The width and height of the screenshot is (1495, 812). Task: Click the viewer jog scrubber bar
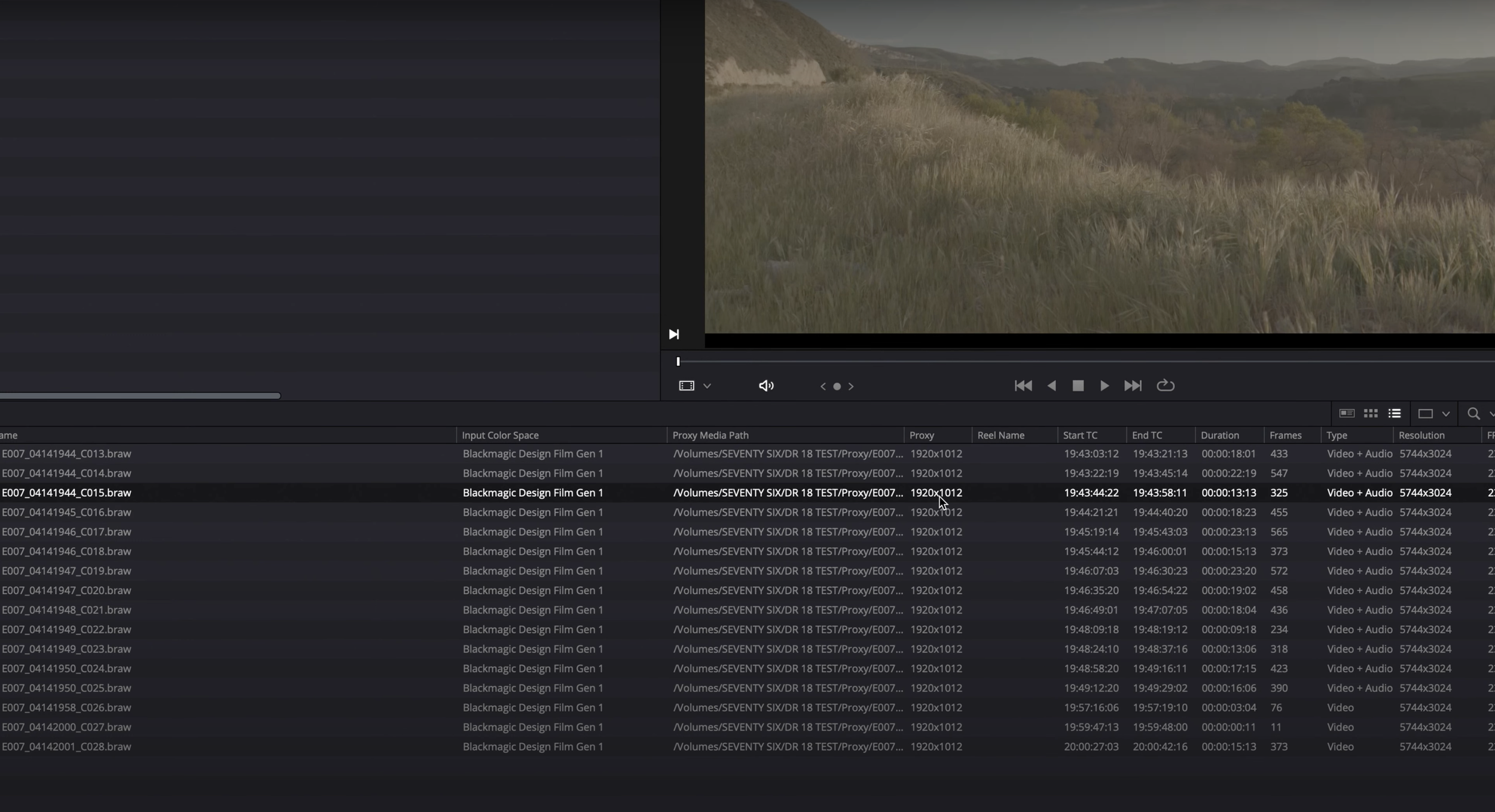[x=1076, y=361]
